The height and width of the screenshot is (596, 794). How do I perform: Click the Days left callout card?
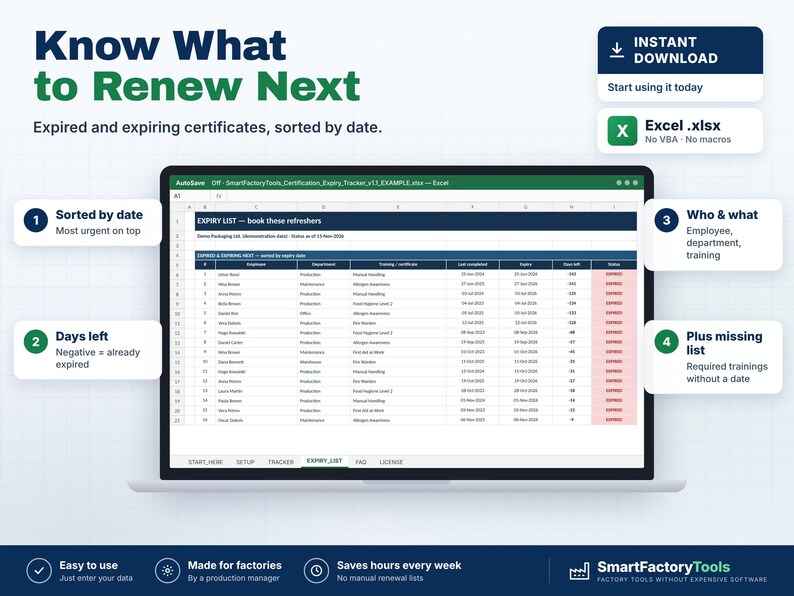click(88, 350)
